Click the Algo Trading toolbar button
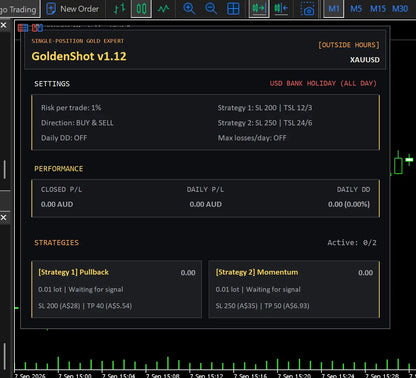This screenshot has width=416, height=378. coord(19,9)
